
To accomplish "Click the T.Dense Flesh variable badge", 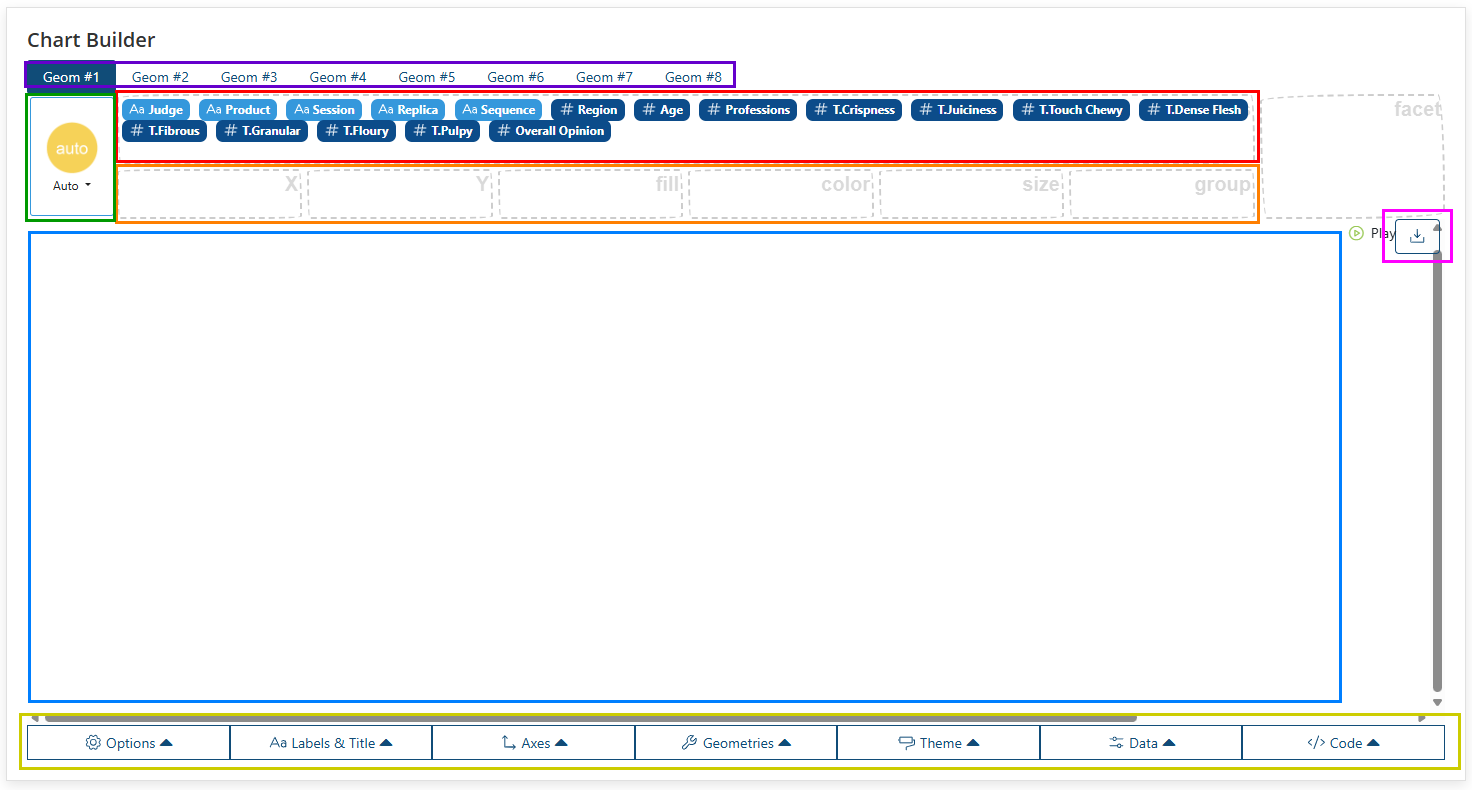I will tap(1193, 110).
